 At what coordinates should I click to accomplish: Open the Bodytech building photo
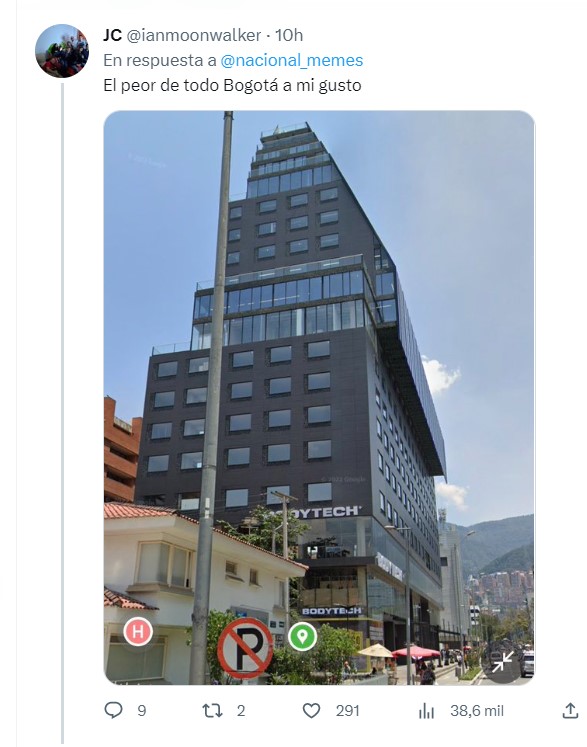[319, 398]
